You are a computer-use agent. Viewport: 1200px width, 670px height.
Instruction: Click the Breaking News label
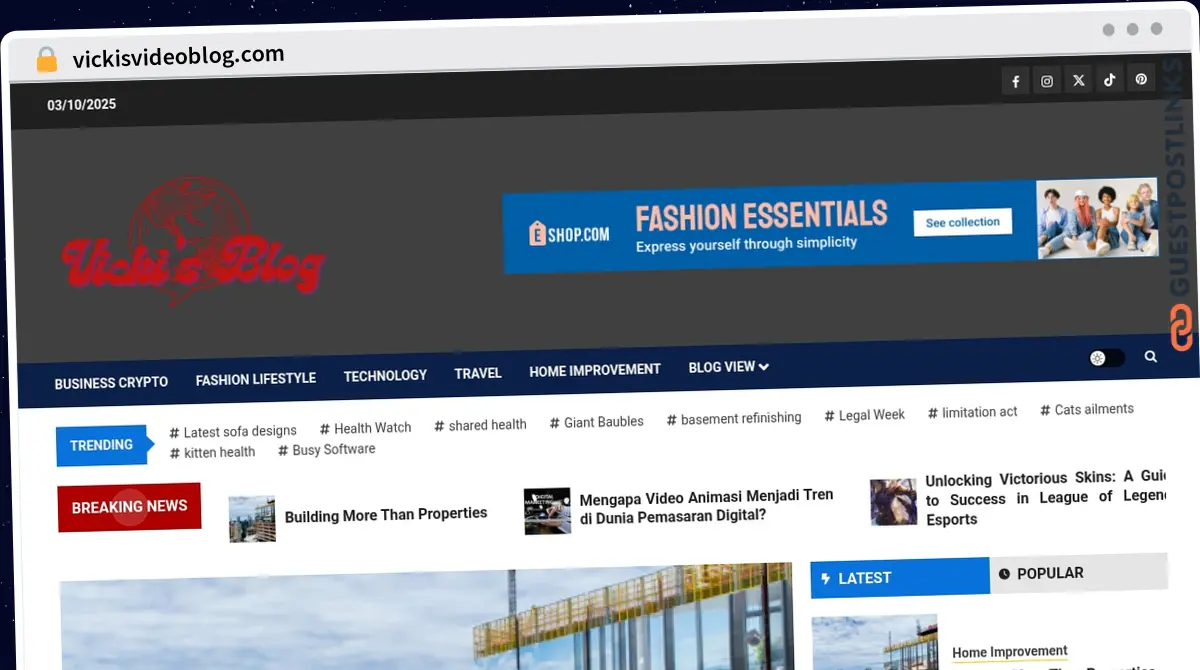pyautogui.click(x=129, y=507)
